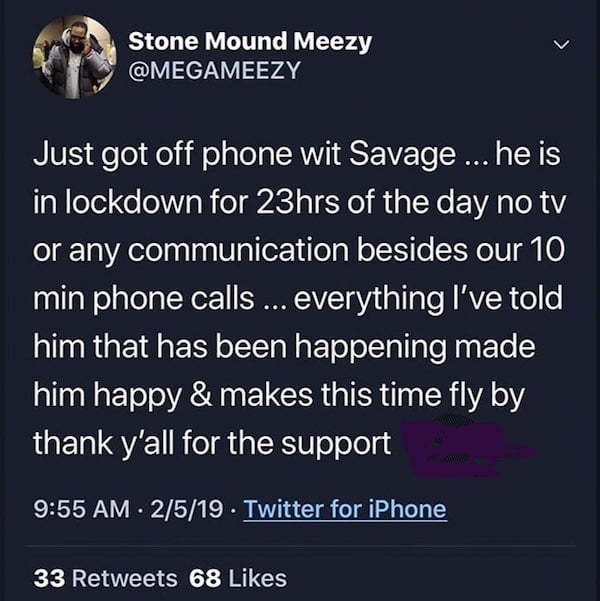
Task: Select the 2/5/19 date
Action: tap(186, 509)
